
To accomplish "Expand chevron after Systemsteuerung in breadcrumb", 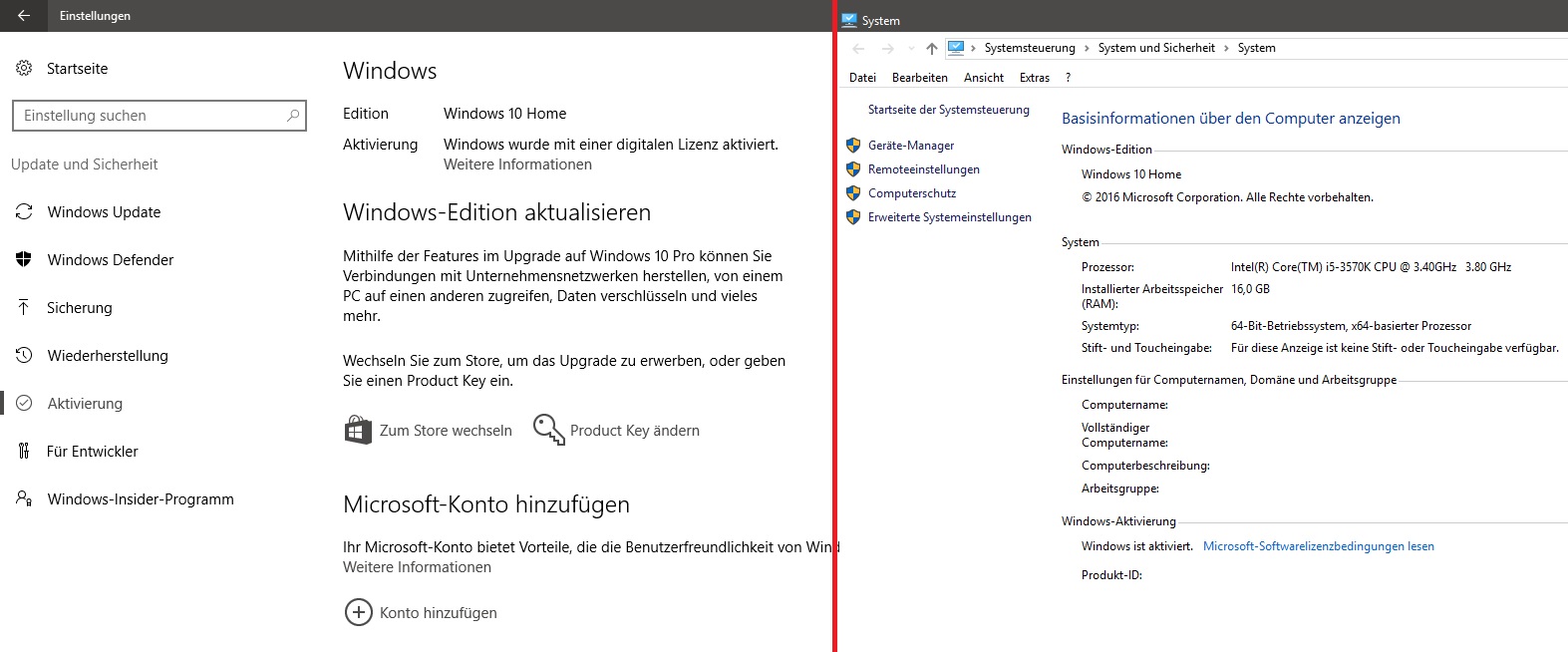I will click(x=1087, y=48).
